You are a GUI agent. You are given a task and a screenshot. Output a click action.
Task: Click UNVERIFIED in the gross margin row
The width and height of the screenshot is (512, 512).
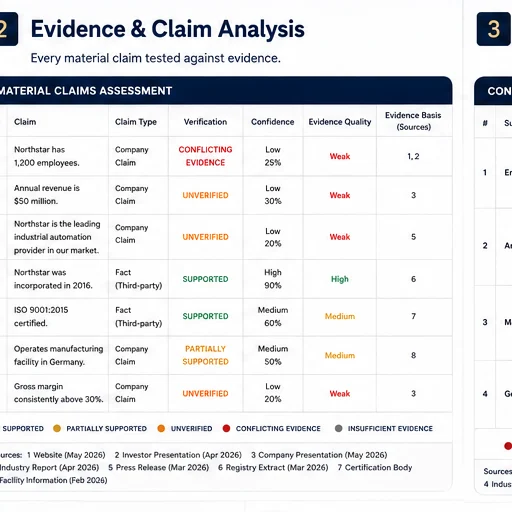click(x=205, y=394)
